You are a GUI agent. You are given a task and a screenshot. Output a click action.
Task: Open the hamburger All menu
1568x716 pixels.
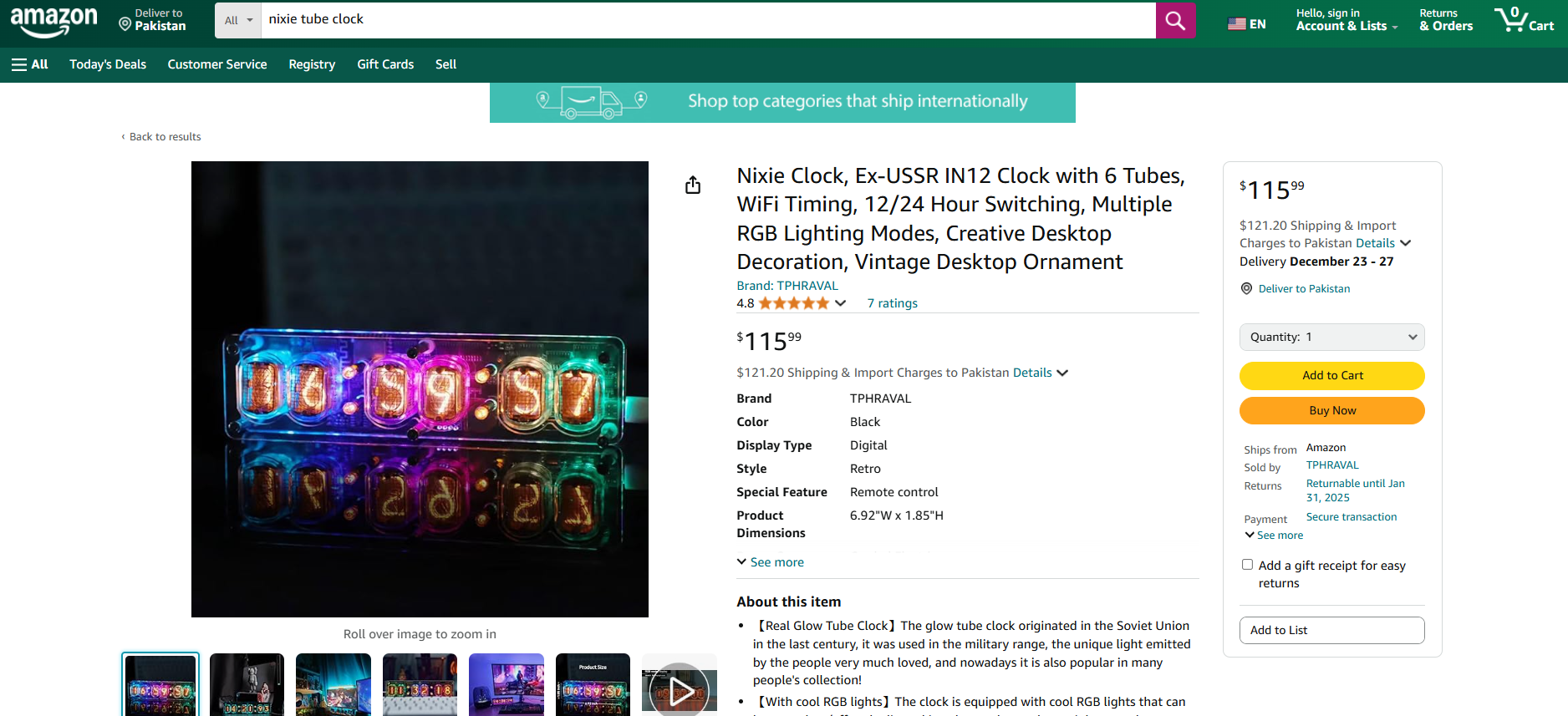pyautogui.click(x=30, y=64)
